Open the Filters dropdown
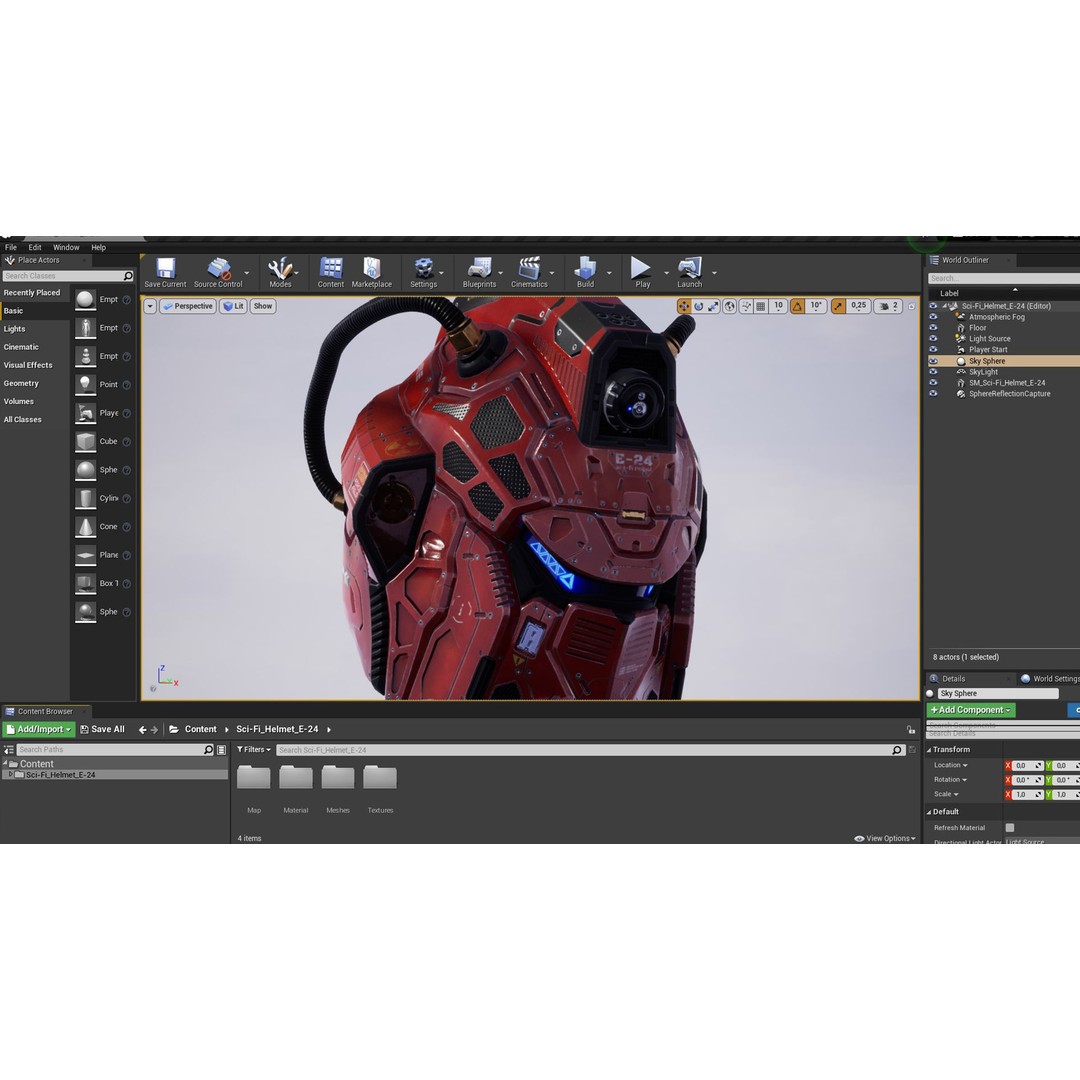1080x1080 pixels. pos(254,750)
